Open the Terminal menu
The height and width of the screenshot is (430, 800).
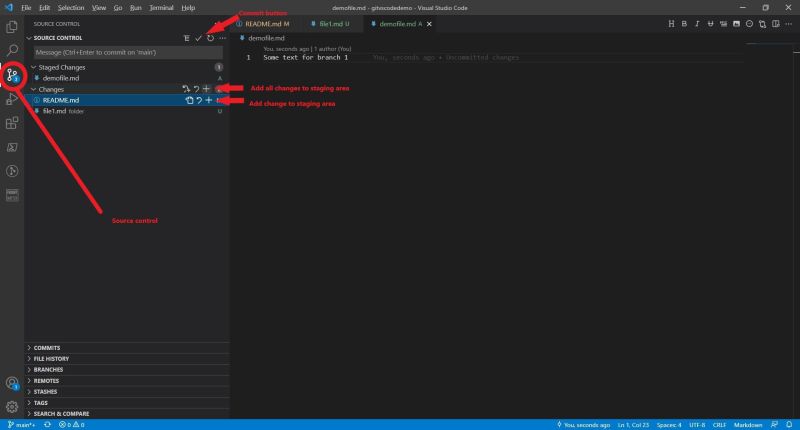click(161, 8)
